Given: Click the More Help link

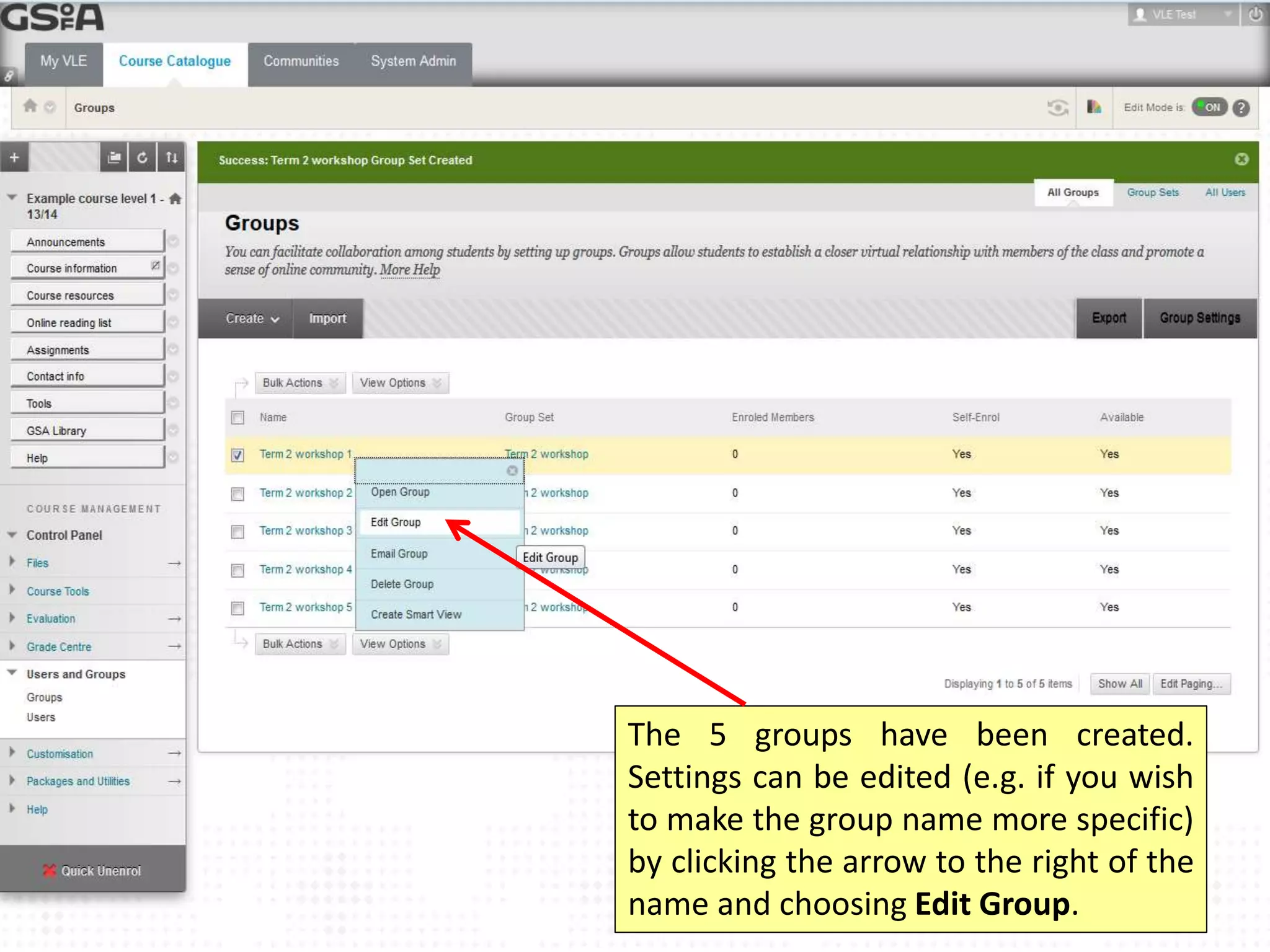Looking at the screenshot, I should [409, 270].
